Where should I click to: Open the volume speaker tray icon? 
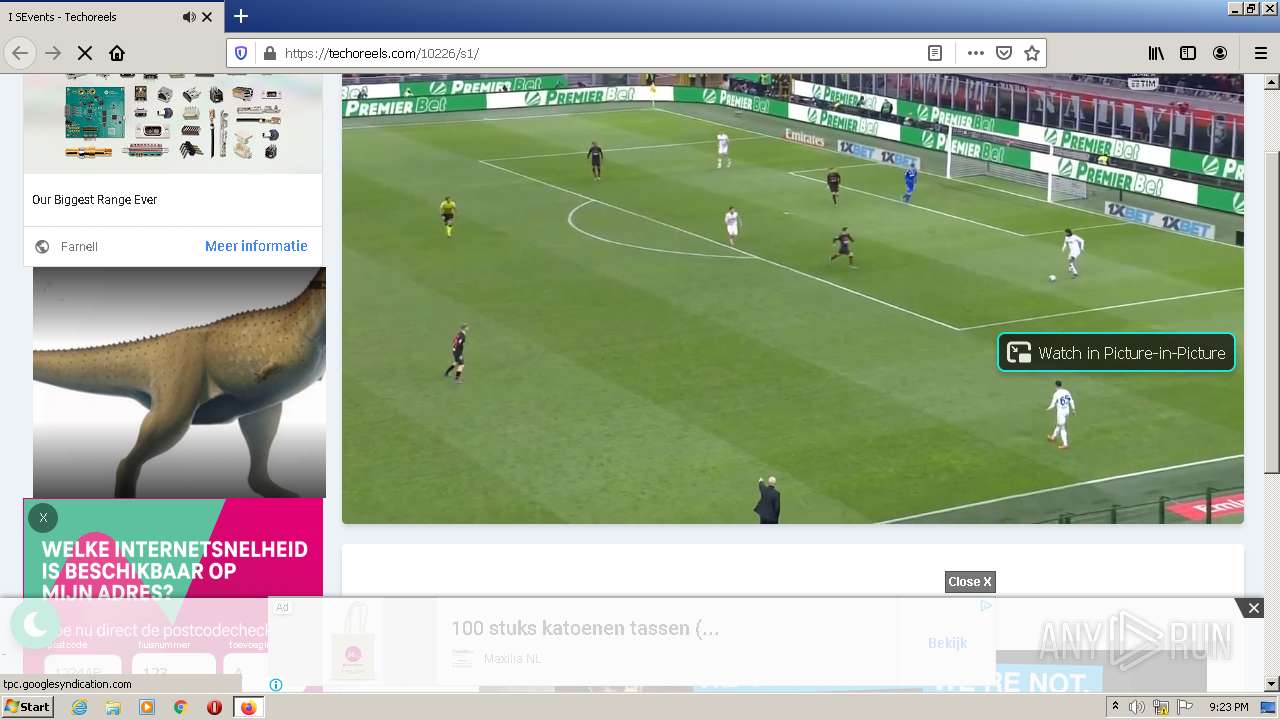pyautogui.click(x=1137, y=707)
